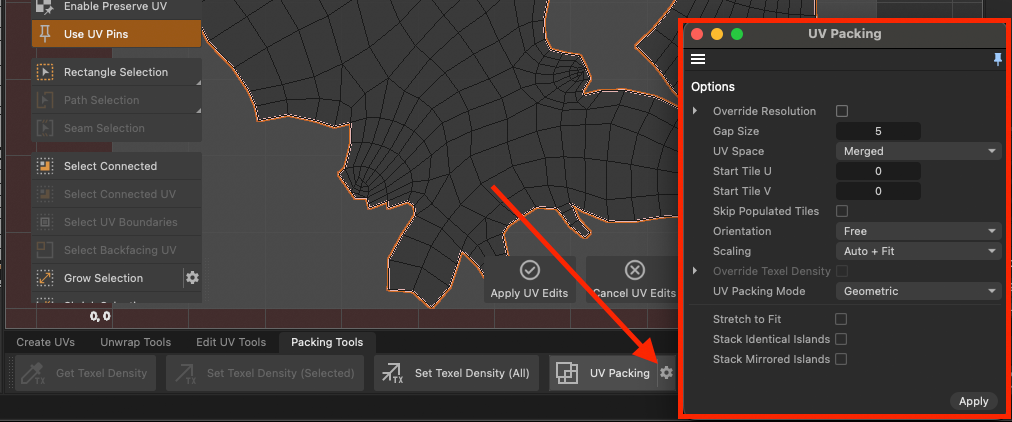Toggle the Override Resolution checkbox

point(842,111)
